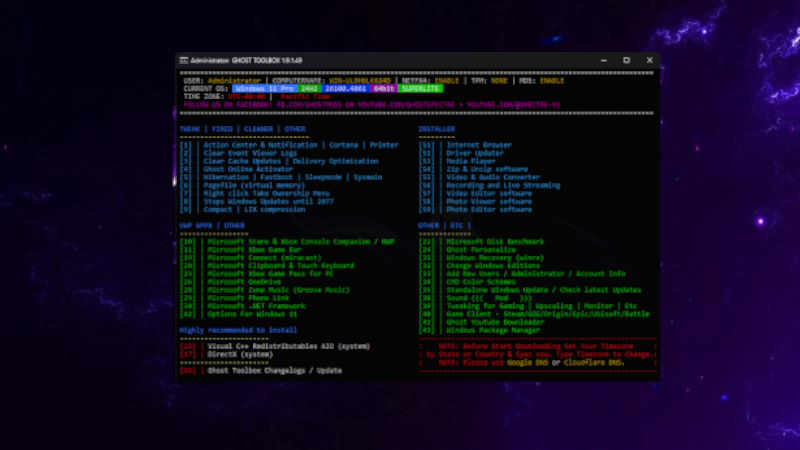The width and height of the screenshot is (800, 450).
Task: Click 'Microsoft Store & Xbox Console Companion' row
Action: pos(287,242)
